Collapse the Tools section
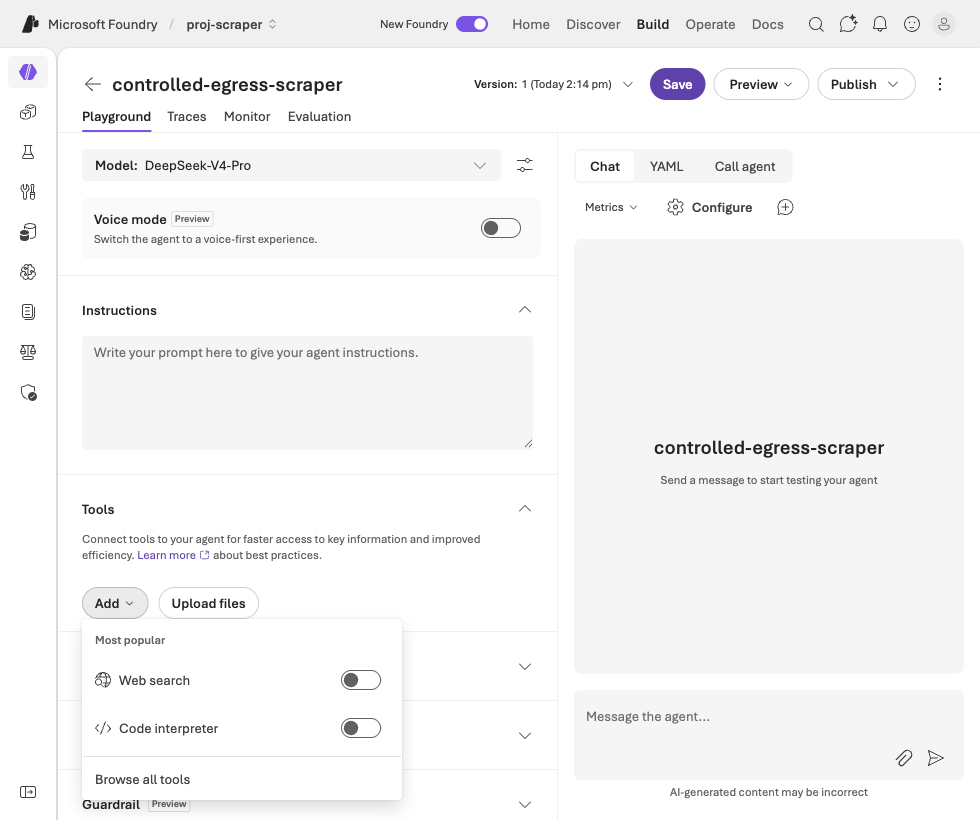Image resolution: width=980 pixels, height=820 pixels. (x=525, y=509)
